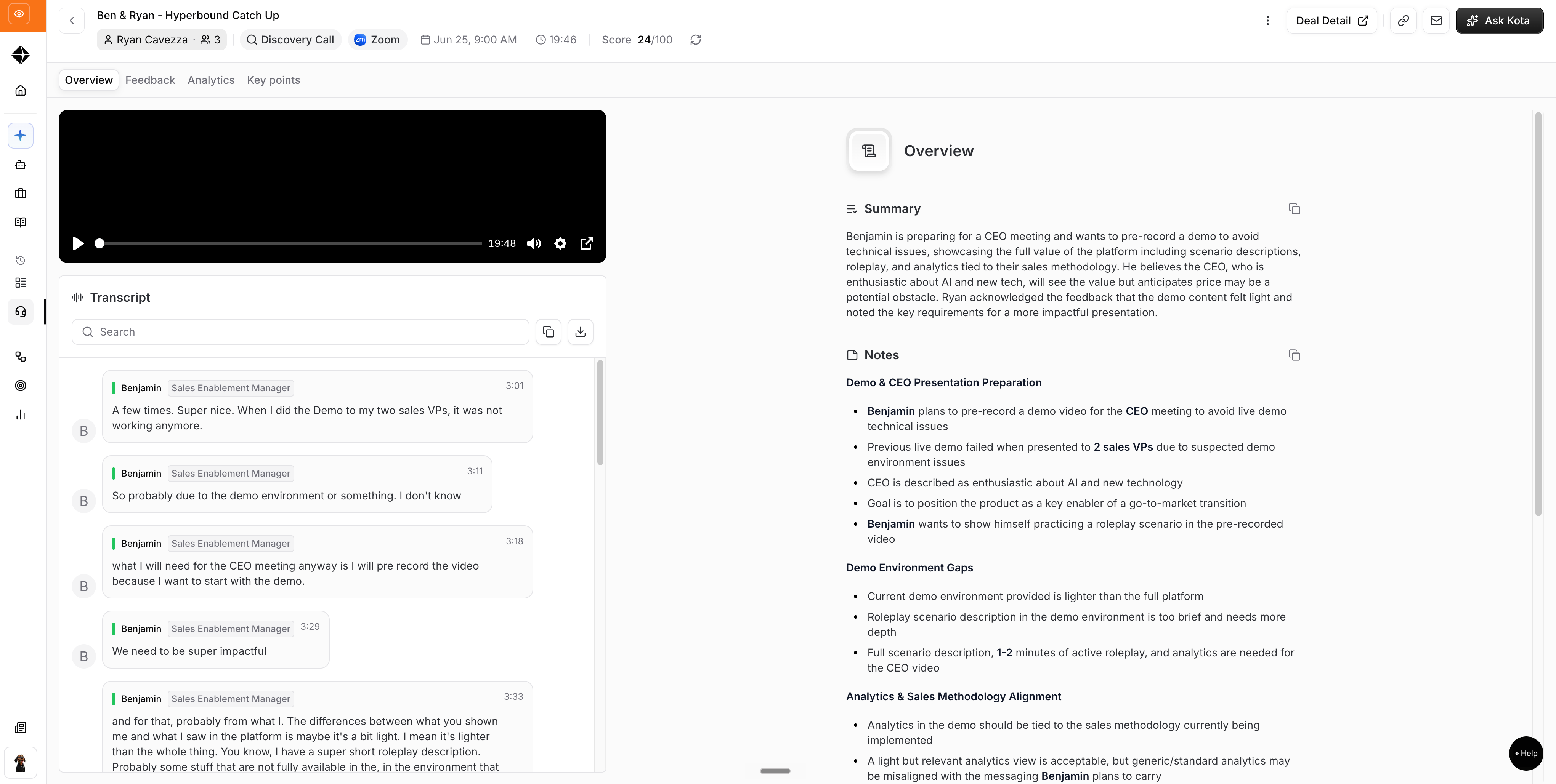Screen dimensions: 1556x784
Task: Switch to the Feedback tab
Action: tap(150, 80)
